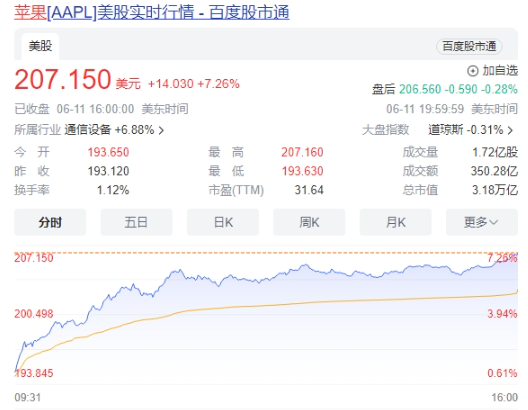Open the 苹果[AAPL]美股实时行情 title link
528x410 pixels.
[152, 13]
